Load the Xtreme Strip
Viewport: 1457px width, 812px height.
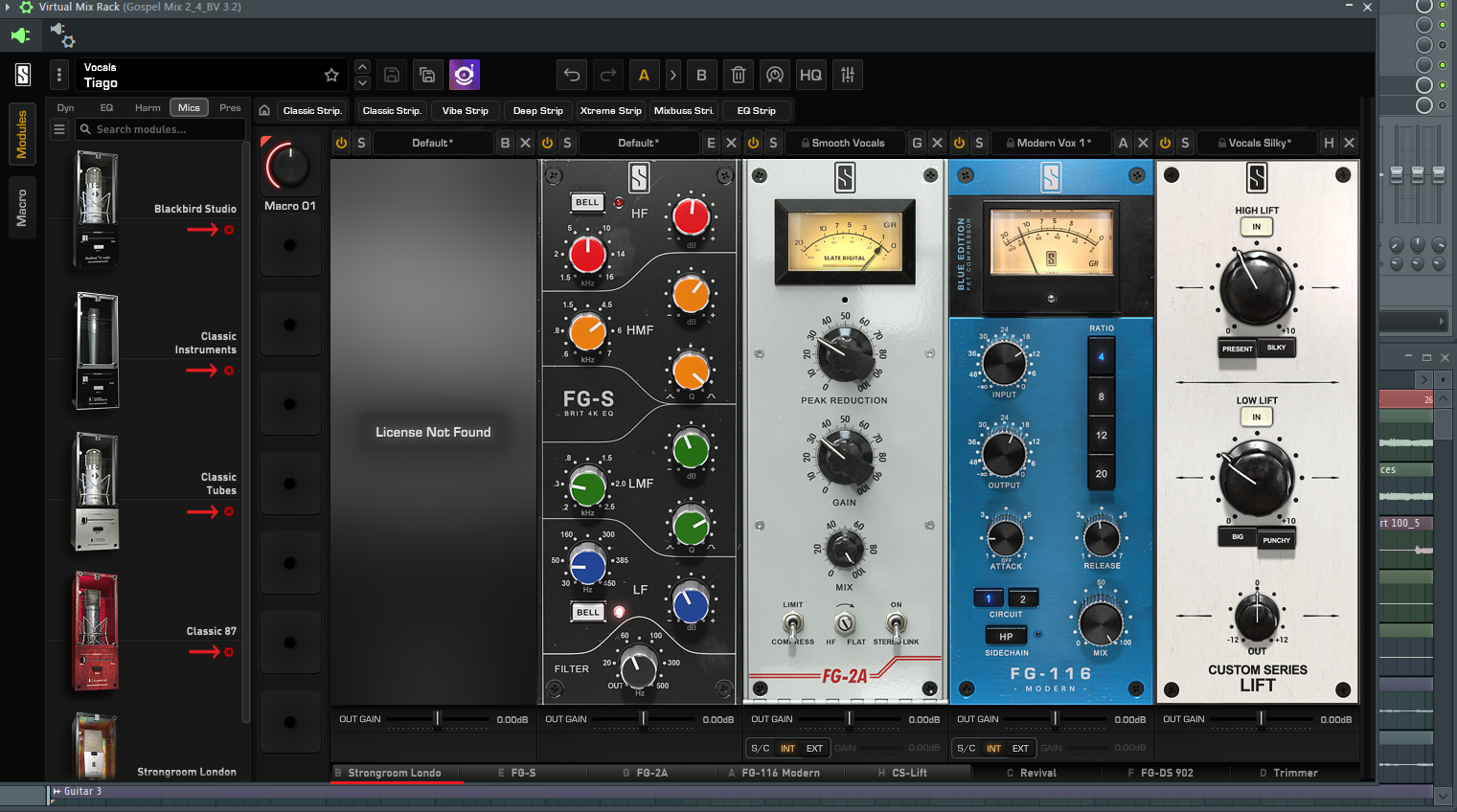click(610, 110)
